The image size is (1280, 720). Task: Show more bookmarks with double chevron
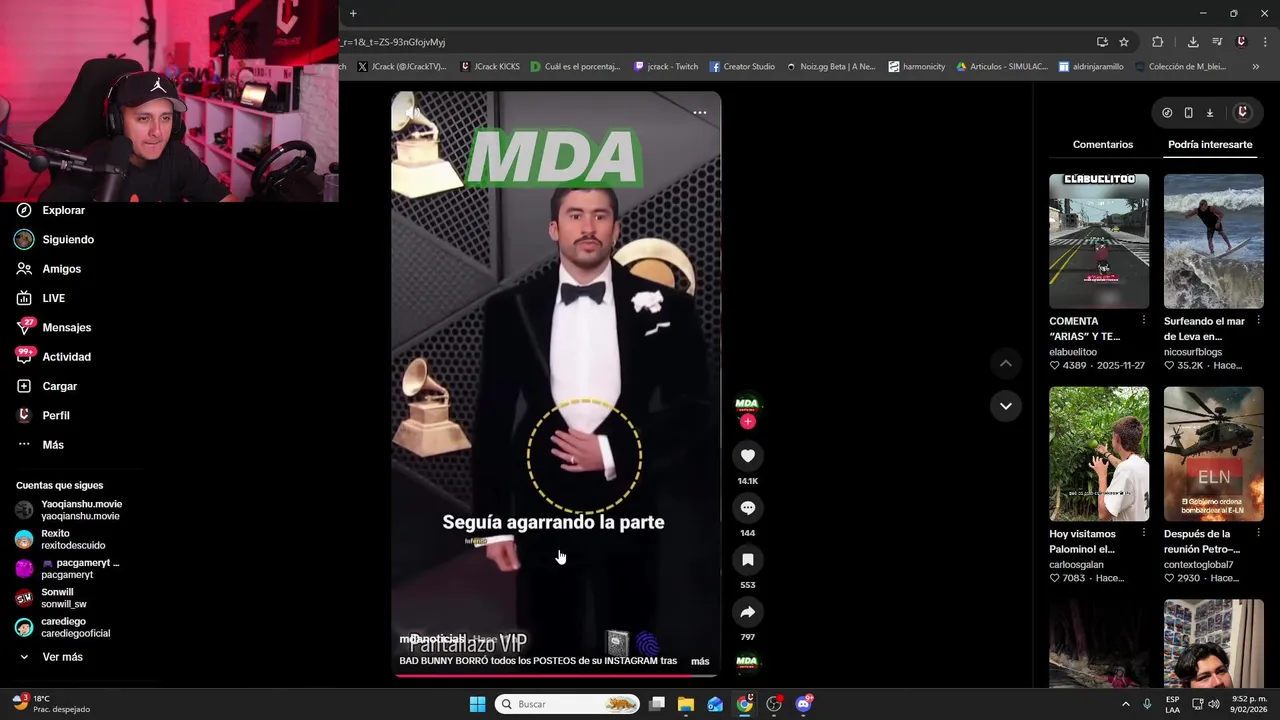1256,67
